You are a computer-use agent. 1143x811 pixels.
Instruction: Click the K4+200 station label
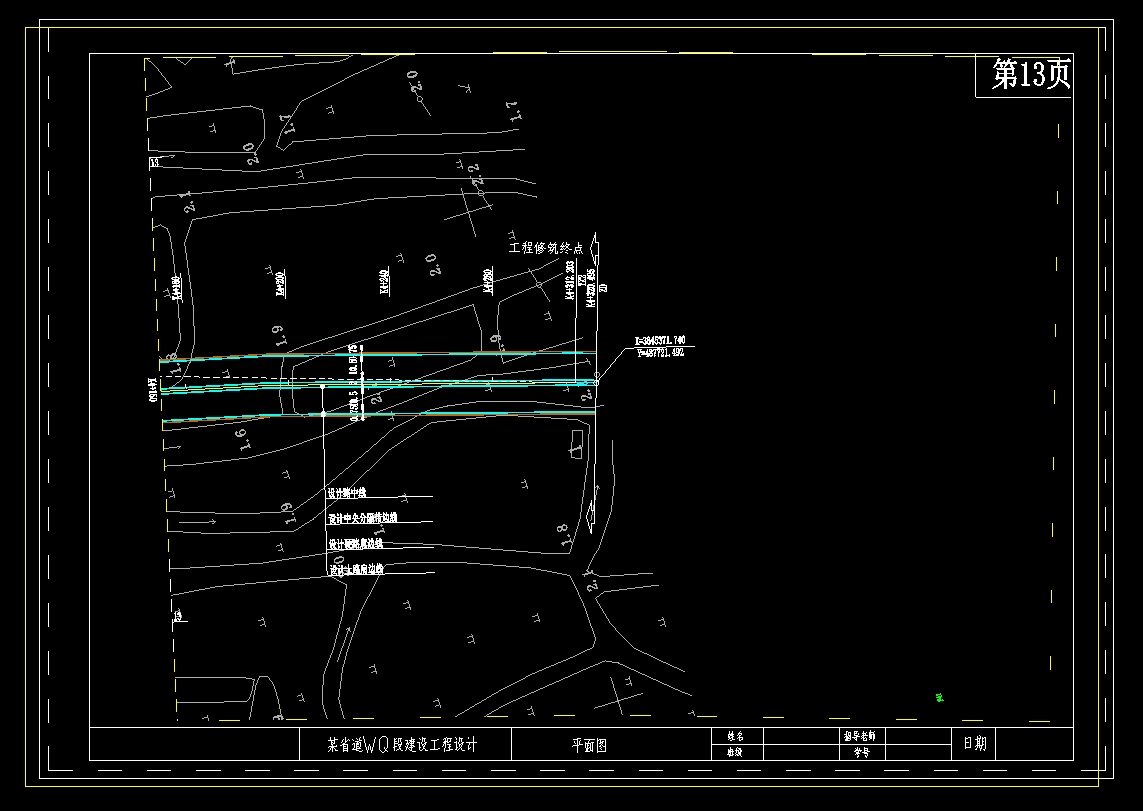pos(280,282)
